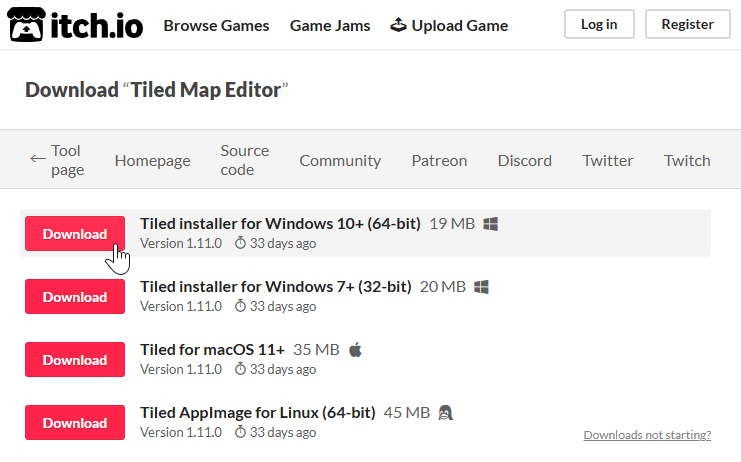Image resolution: width=741 pixels, height=462 pixels.
Task: Open the Community tab
Action: point(340,161)
